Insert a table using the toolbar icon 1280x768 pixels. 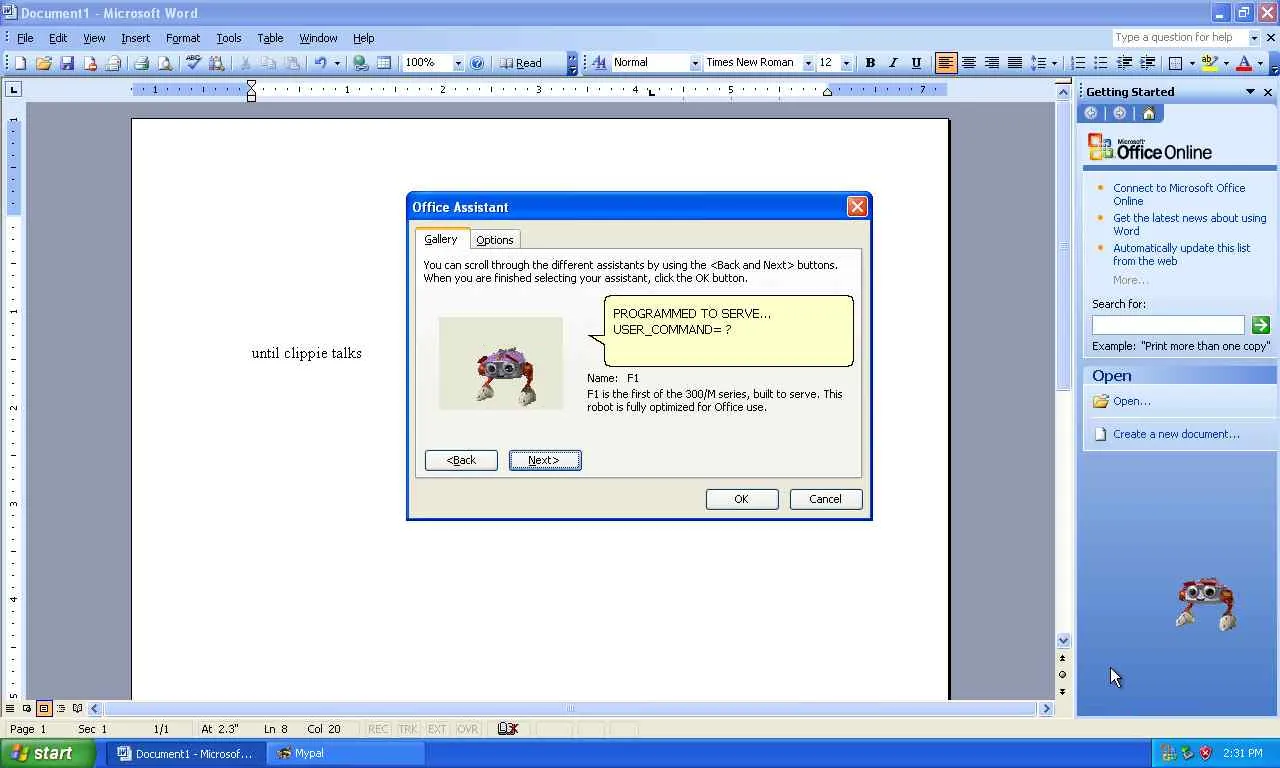pyautogui.click(x=384, y=63)
